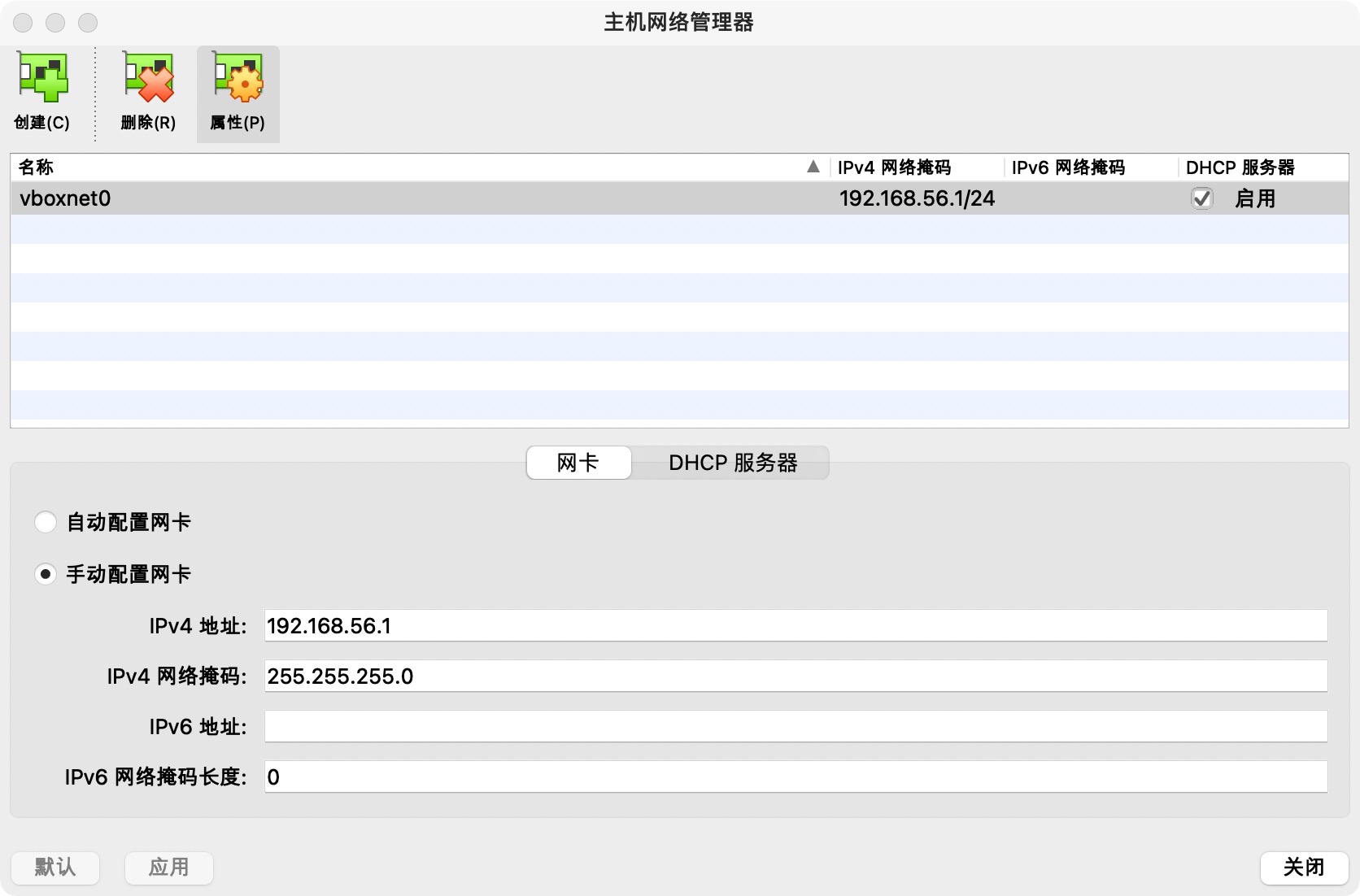Uncheck the DHCP server enabled checkbox
Screen dimensions: 1360x896
1201,198
